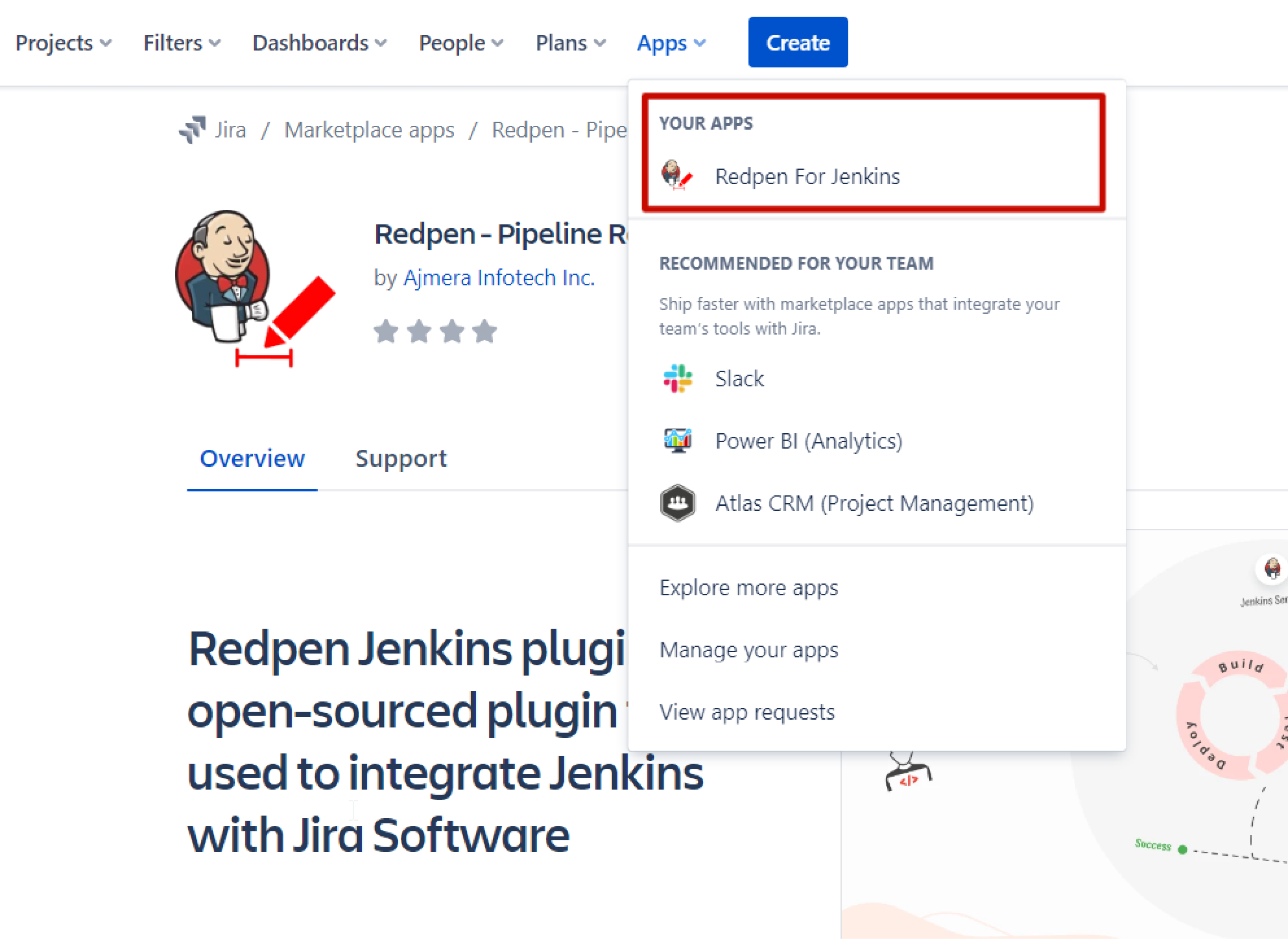Switch to the Overview tab
The width and height of the screenshot is (1288, 939).
click(x=252, y=458)
